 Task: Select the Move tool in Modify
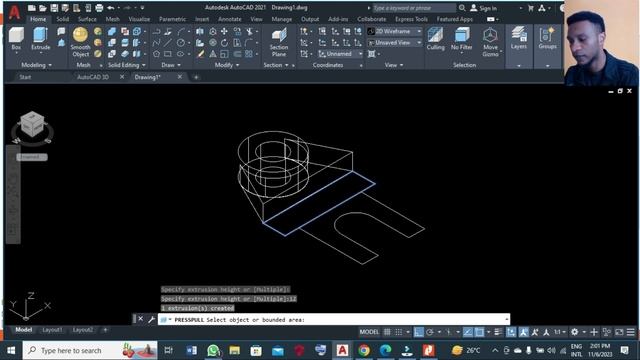(x=224, y=31)
